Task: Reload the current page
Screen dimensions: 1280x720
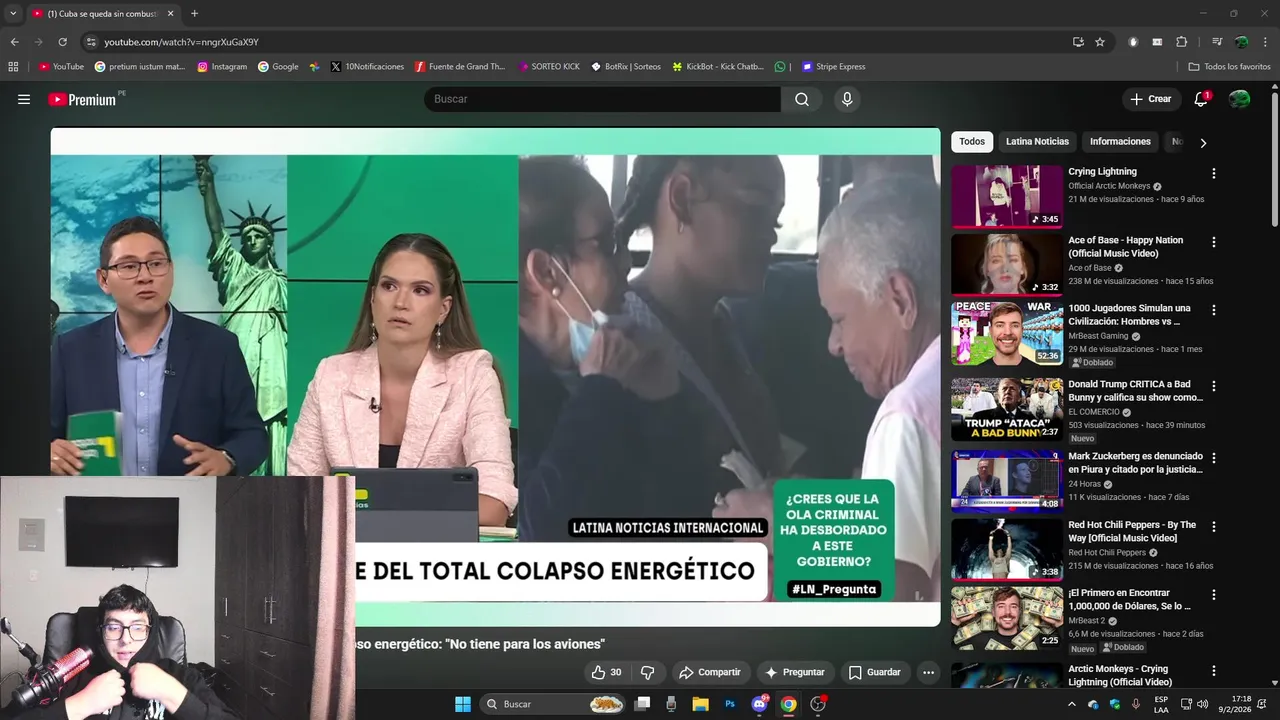Action: [62, 42]
